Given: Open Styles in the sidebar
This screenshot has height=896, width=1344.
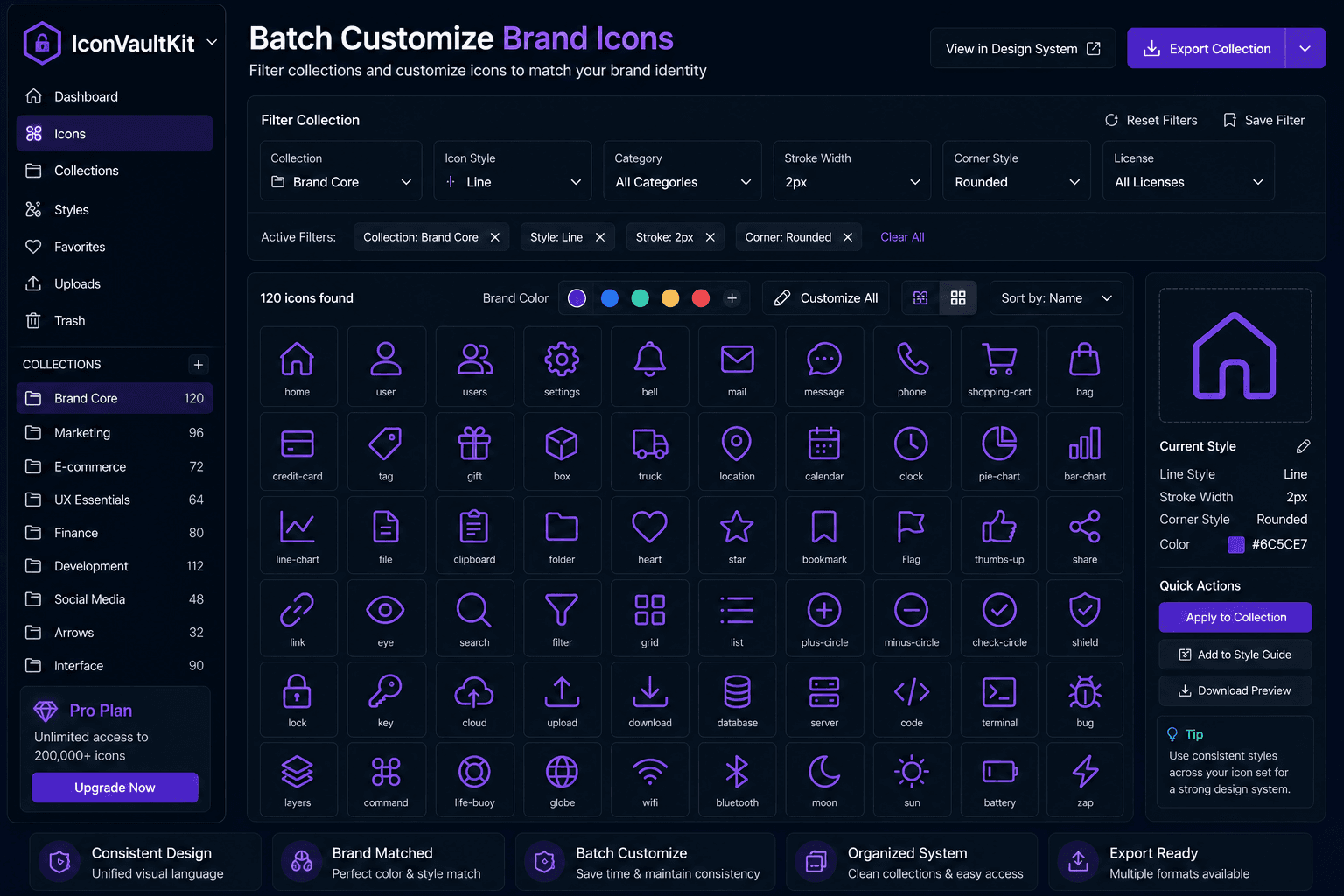Looking at the screenshot, I should [x=115, y=210].
